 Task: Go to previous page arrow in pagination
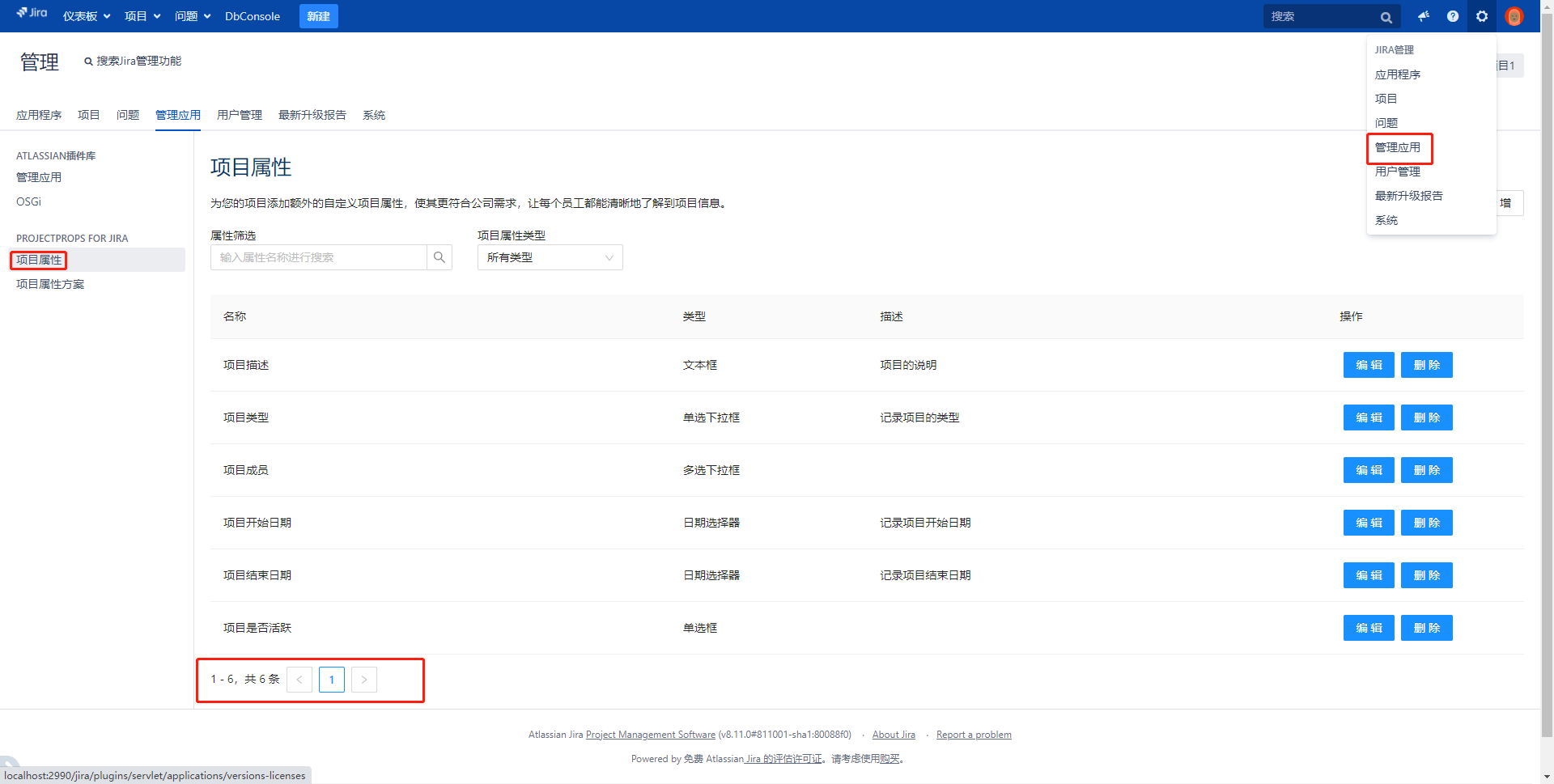point(299,680)
